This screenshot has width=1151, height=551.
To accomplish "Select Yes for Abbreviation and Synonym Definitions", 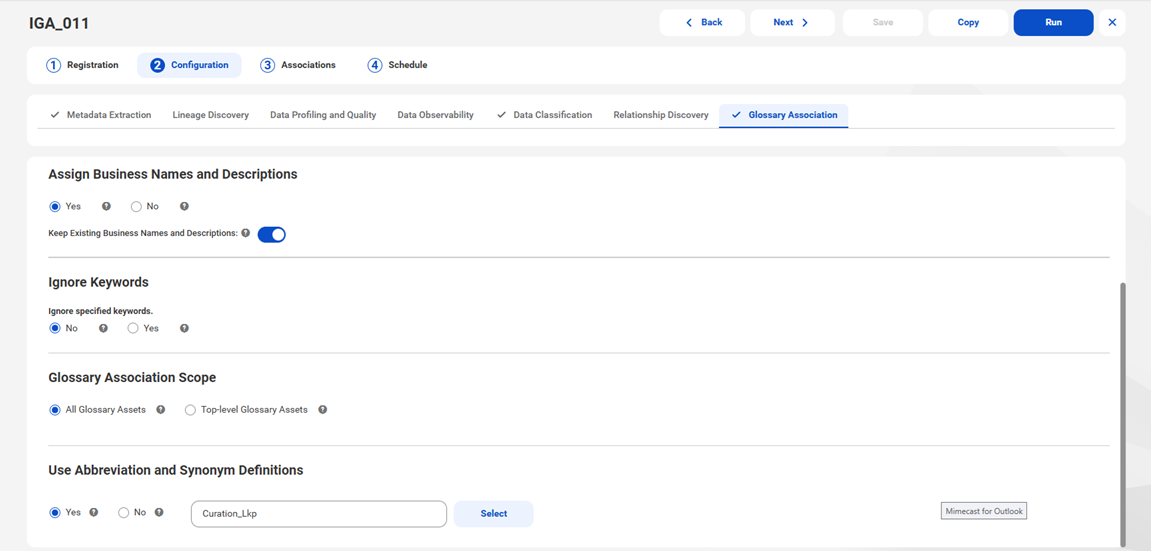I will point(54,512).
